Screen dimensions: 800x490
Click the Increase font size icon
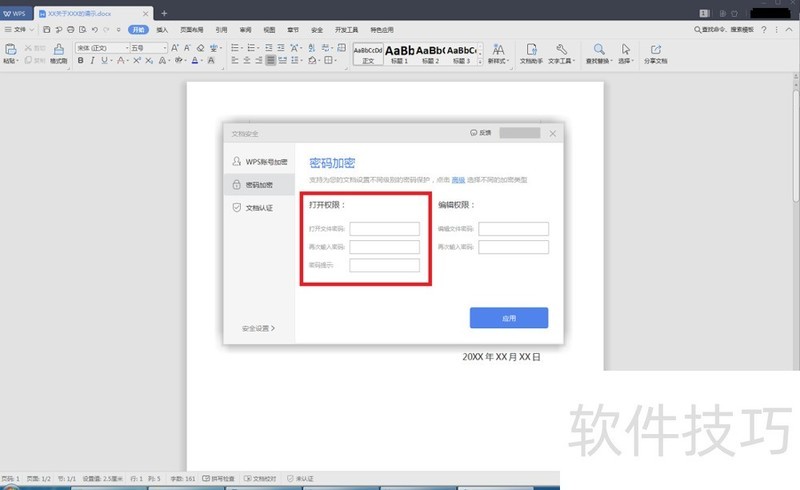tap(175, 48)
